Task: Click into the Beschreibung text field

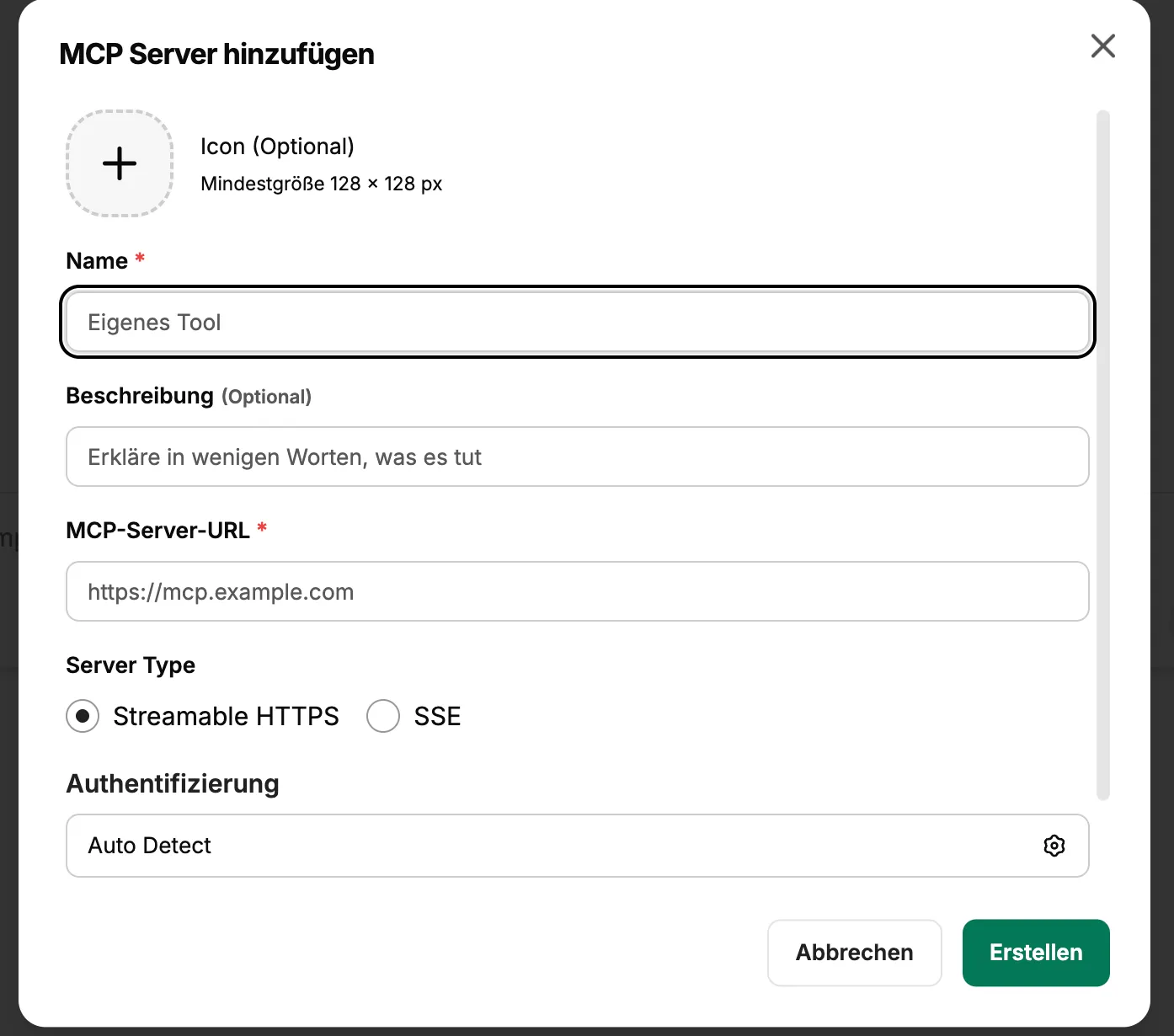Action: click(x=577, y=457)
